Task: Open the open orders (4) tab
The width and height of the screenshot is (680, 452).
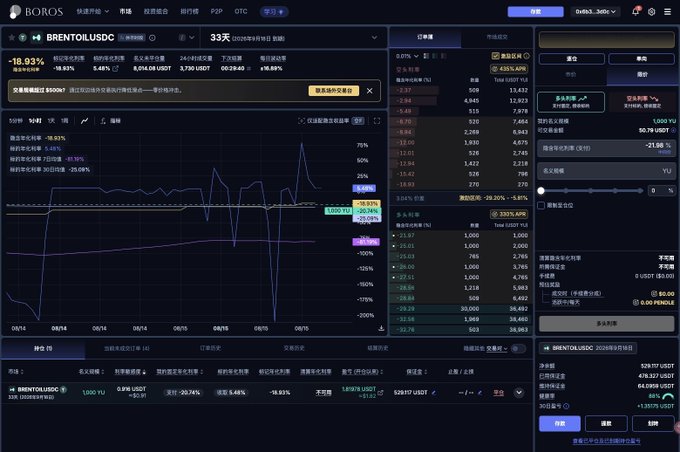Action: tap(127, 348)
